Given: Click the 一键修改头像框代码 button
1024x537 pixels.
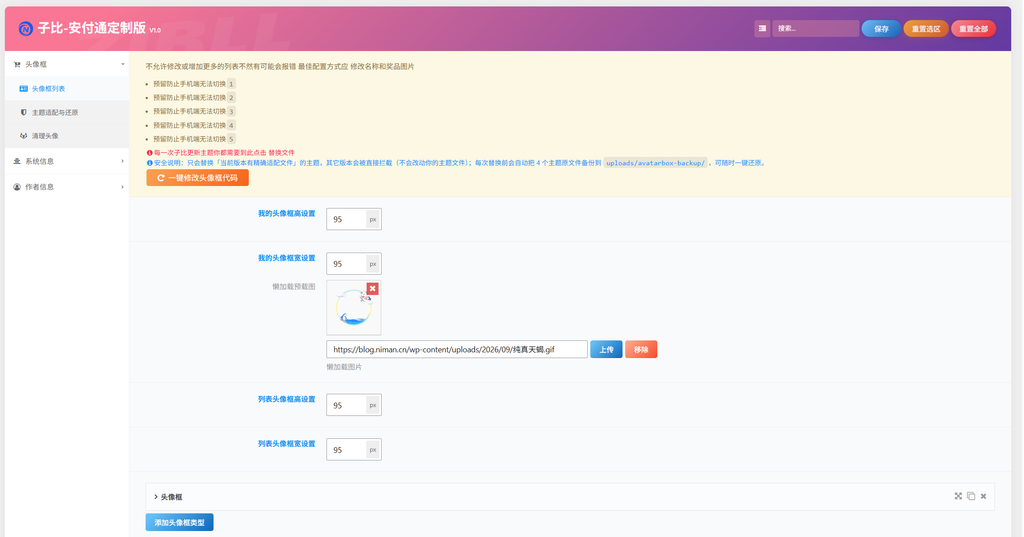Looking at the screenshot, I should click(x=197, y=178).
